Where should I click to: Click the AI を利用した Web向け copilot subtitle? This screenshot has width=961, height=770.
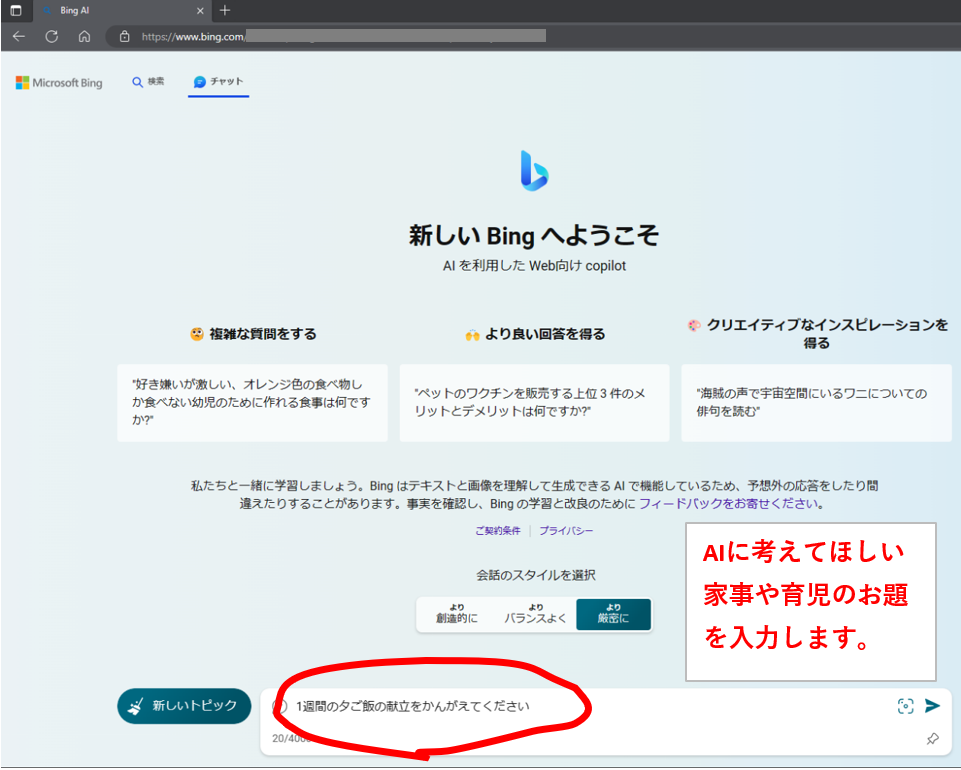(534, 266)
